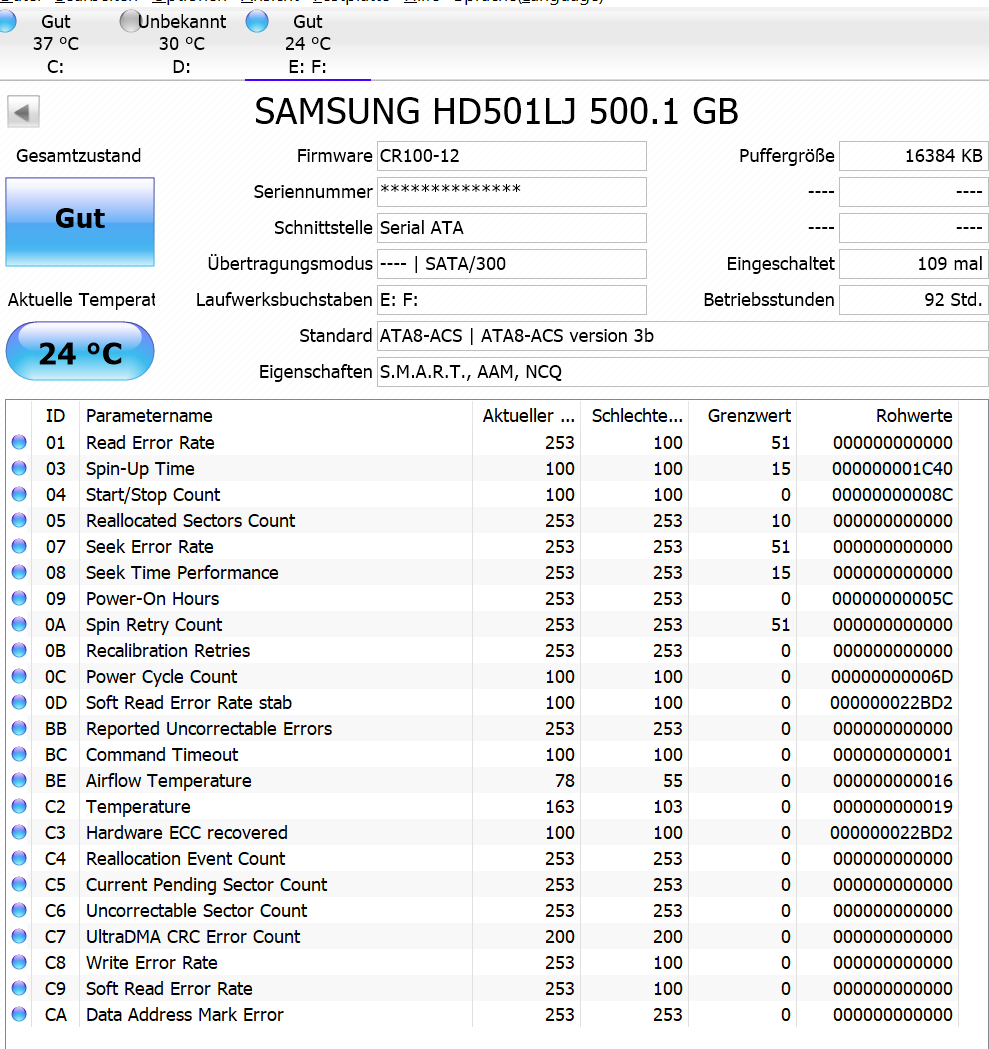The image size is (989, 1049).
Task: Select the C: drive tab showing 37 °C
Action: [x=56, y=44]
